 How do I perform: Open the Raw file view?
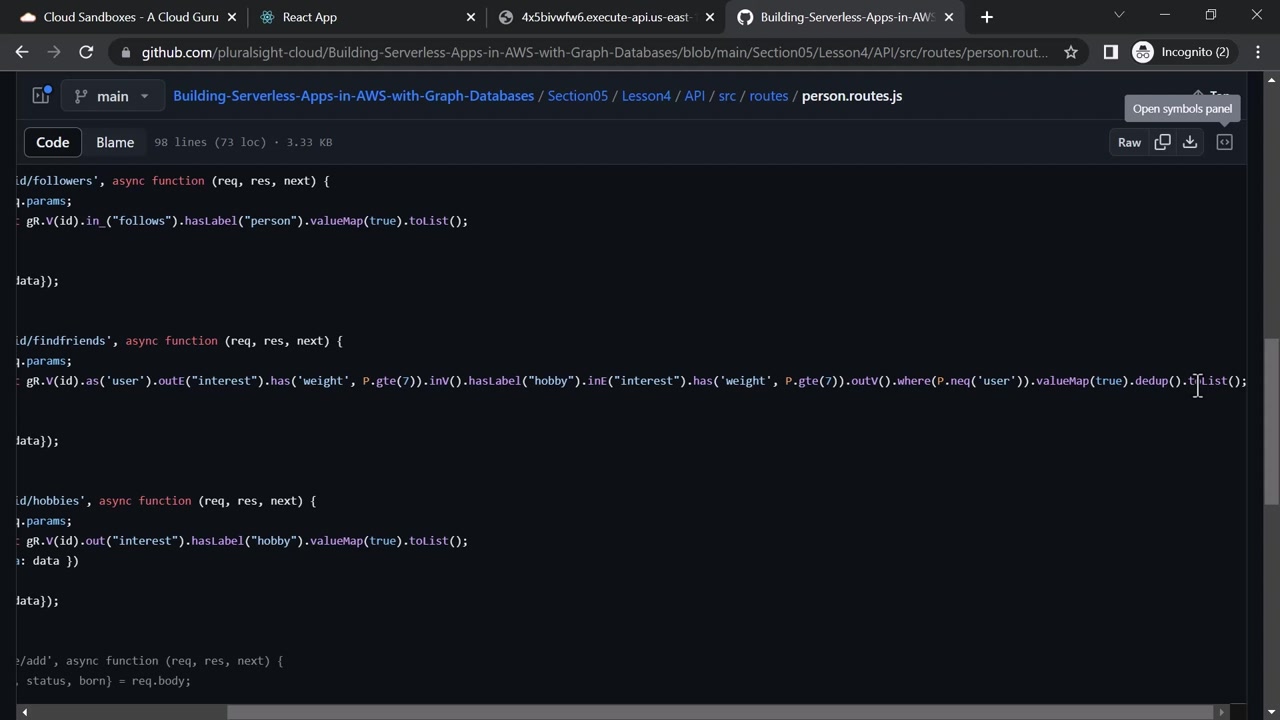(x=1129, y=142)
